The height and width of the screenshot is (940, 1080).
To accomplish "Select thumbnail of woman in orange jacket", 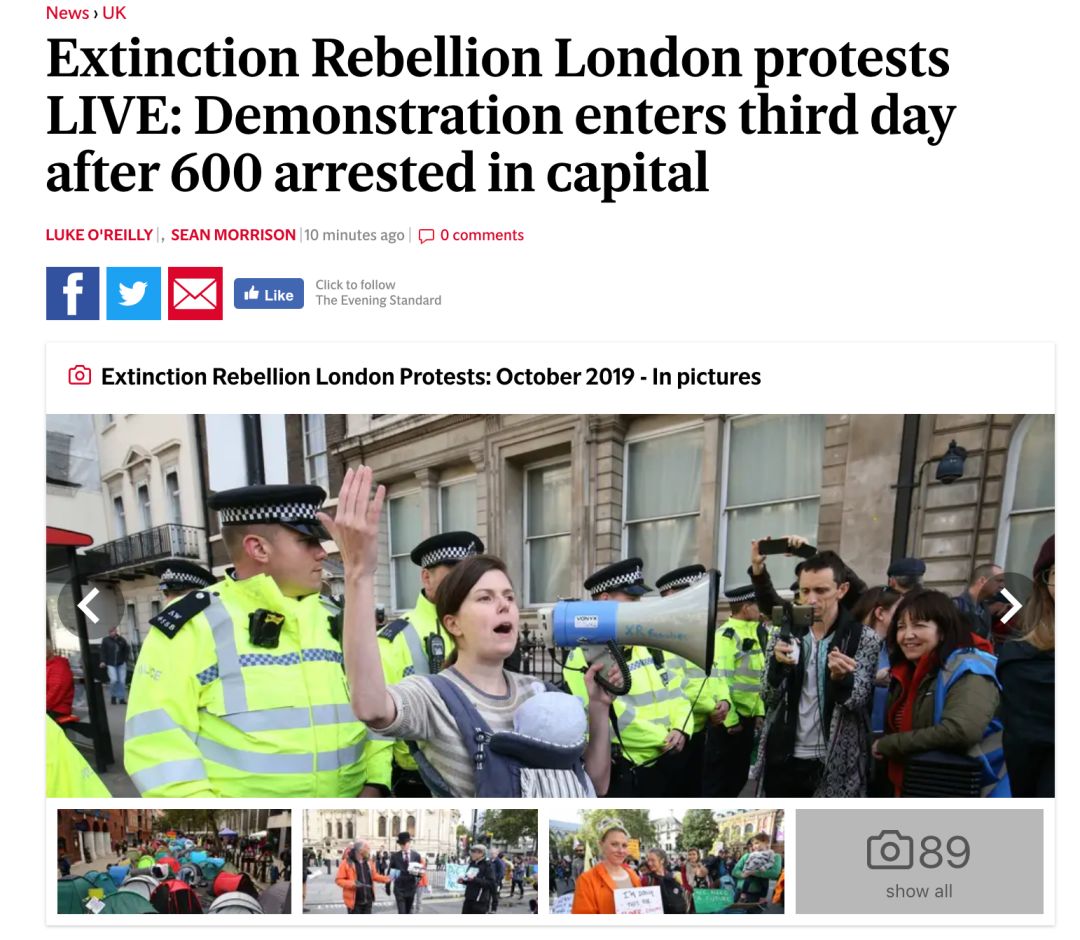I will [667, 861].
